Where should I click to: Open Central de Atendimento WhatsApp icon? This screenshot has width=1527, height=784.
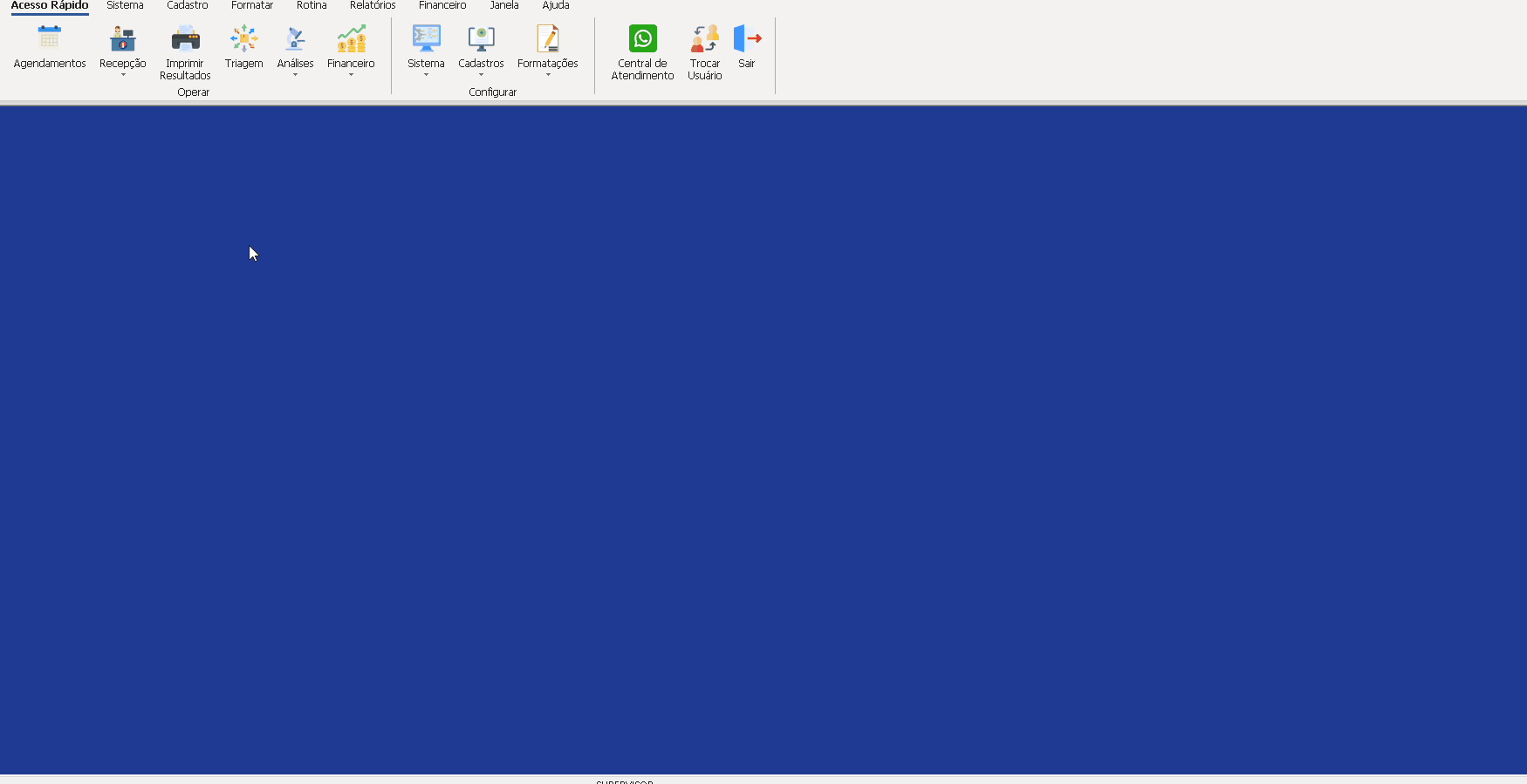(642, 38)
